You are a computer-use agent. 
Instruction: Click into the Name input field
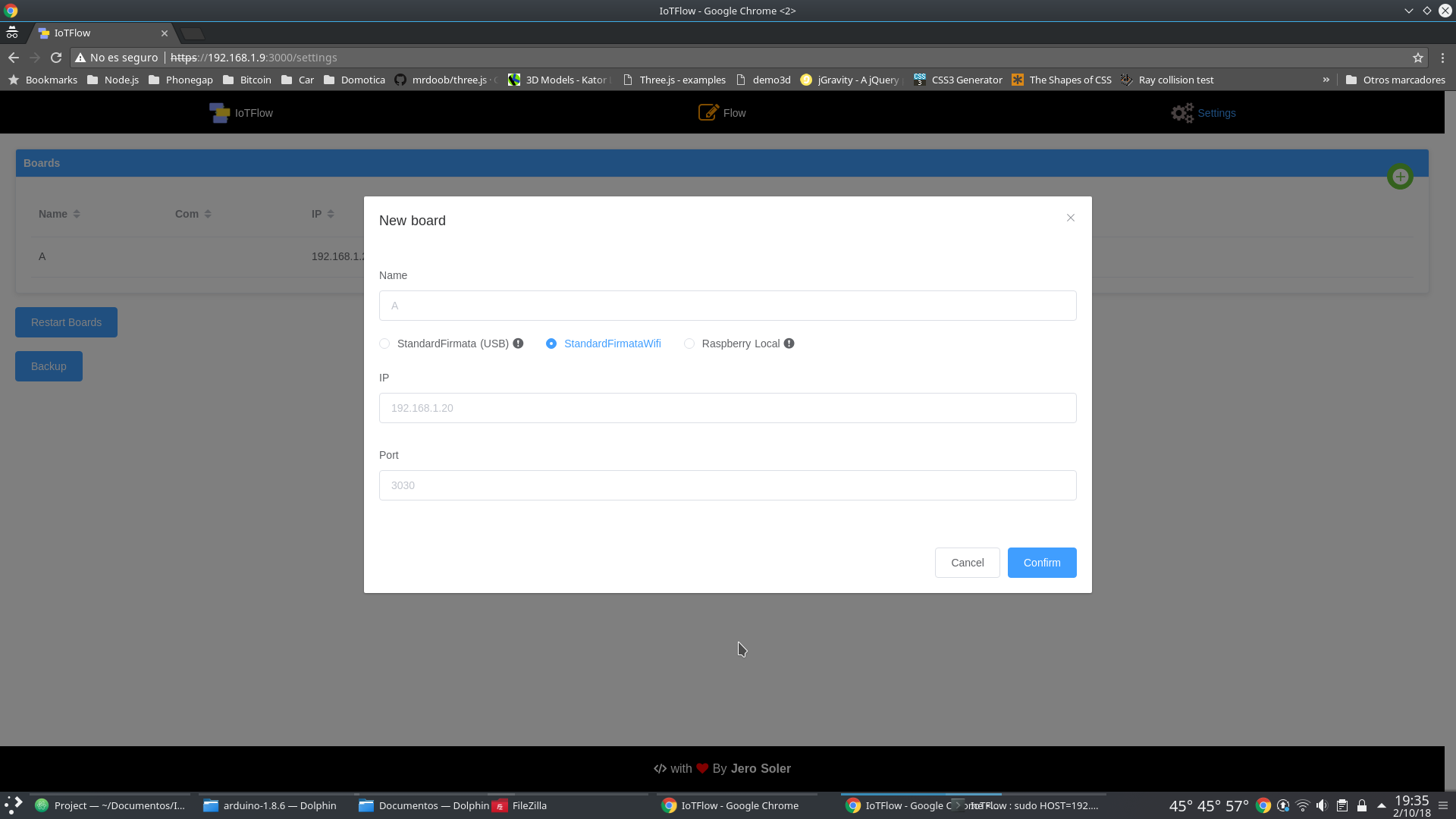coord(727,306)
